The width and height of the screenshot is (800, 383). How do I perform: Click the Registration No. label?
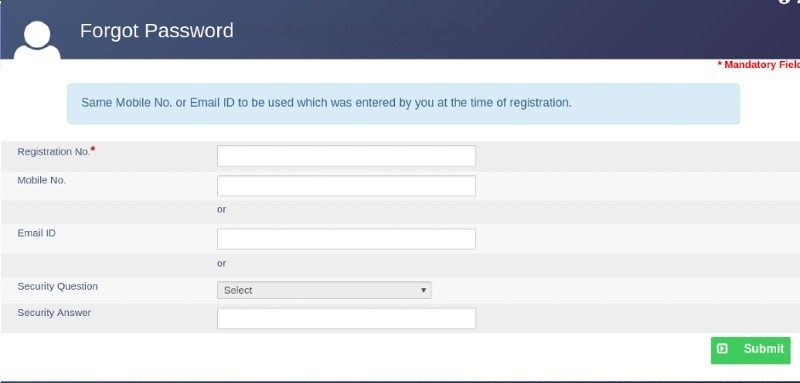(54, 152)
